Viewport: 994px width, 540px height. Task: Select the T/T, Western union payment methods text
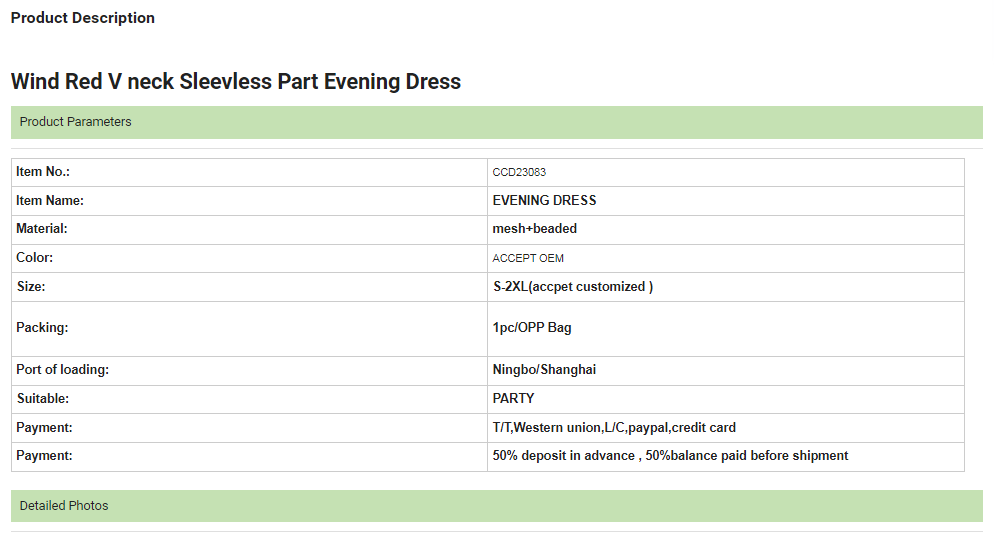[614, 428]
